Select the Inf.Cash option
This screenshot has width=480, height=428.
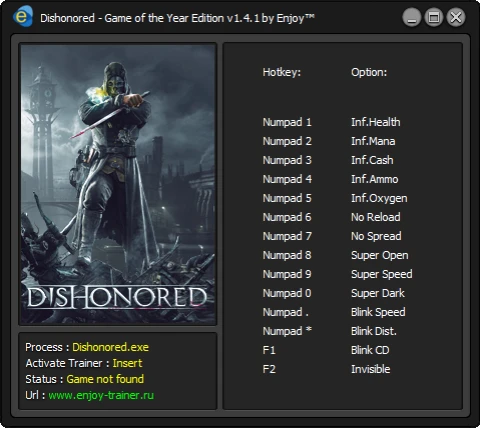pos(372,160)
